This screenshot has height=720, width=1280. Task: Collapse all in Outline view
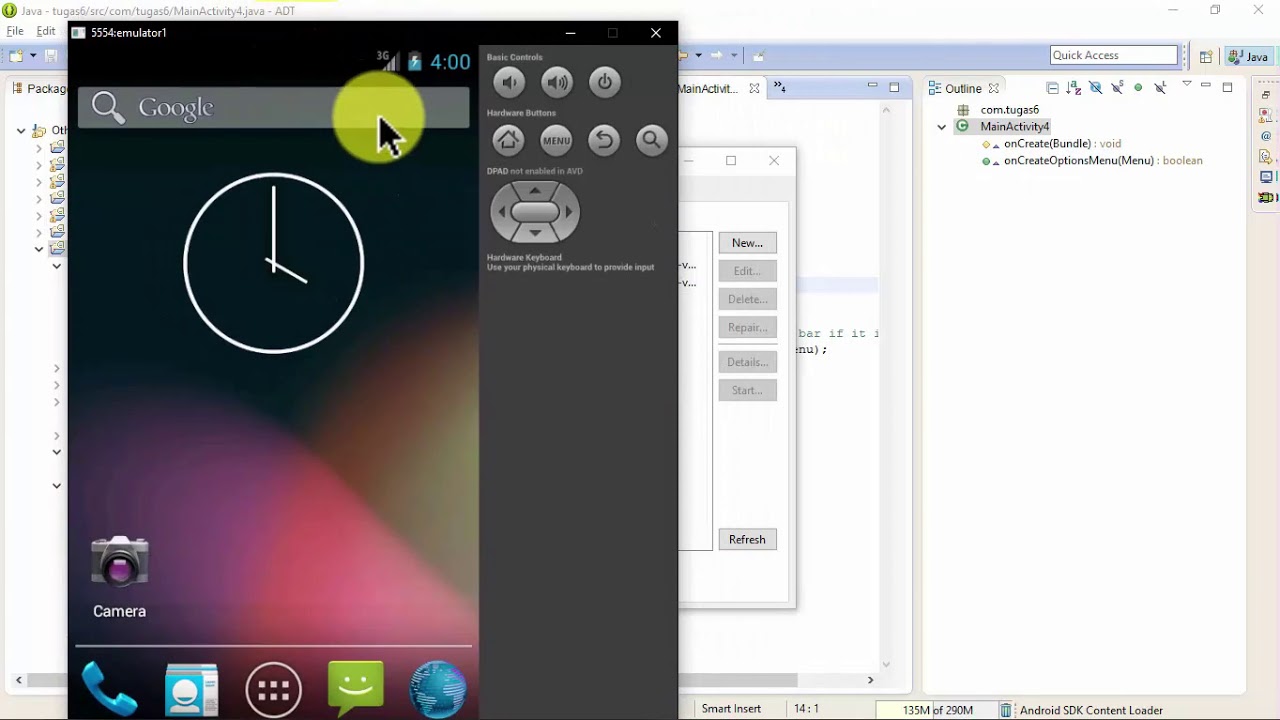pyautogui.click(x=1053, y=88)
